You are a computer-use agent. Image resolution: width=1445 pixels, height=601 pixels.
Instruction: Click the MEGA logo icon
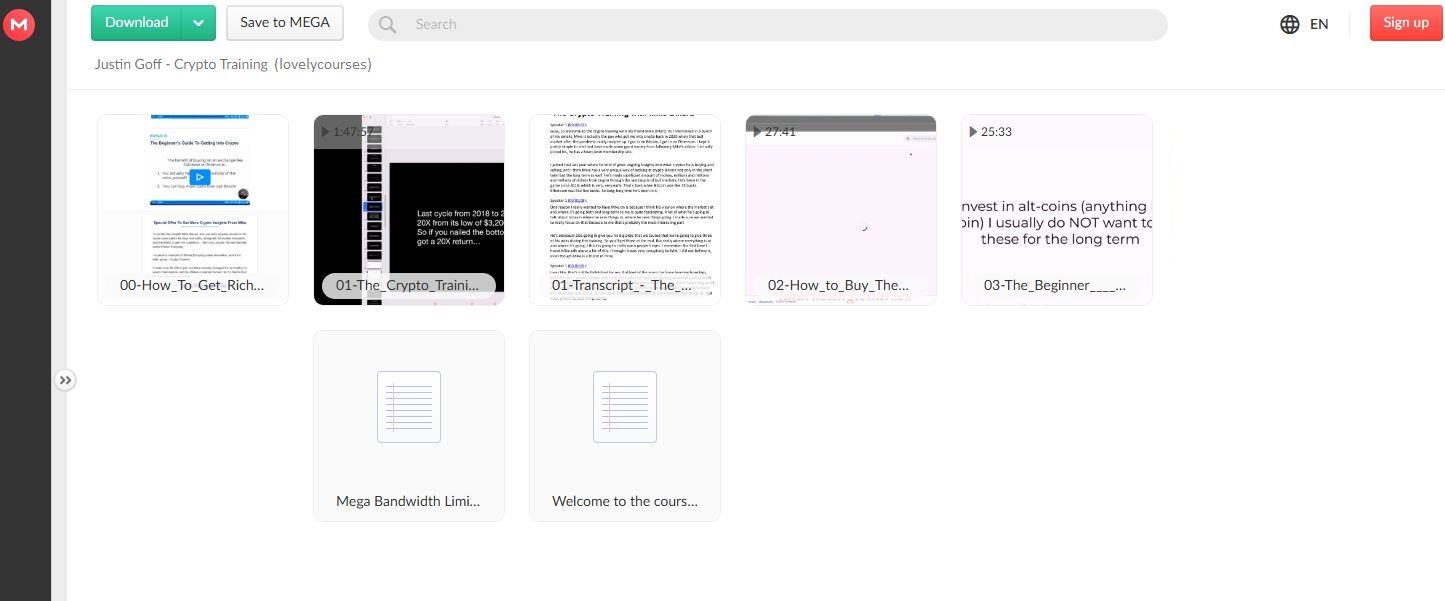coord(18,25)
